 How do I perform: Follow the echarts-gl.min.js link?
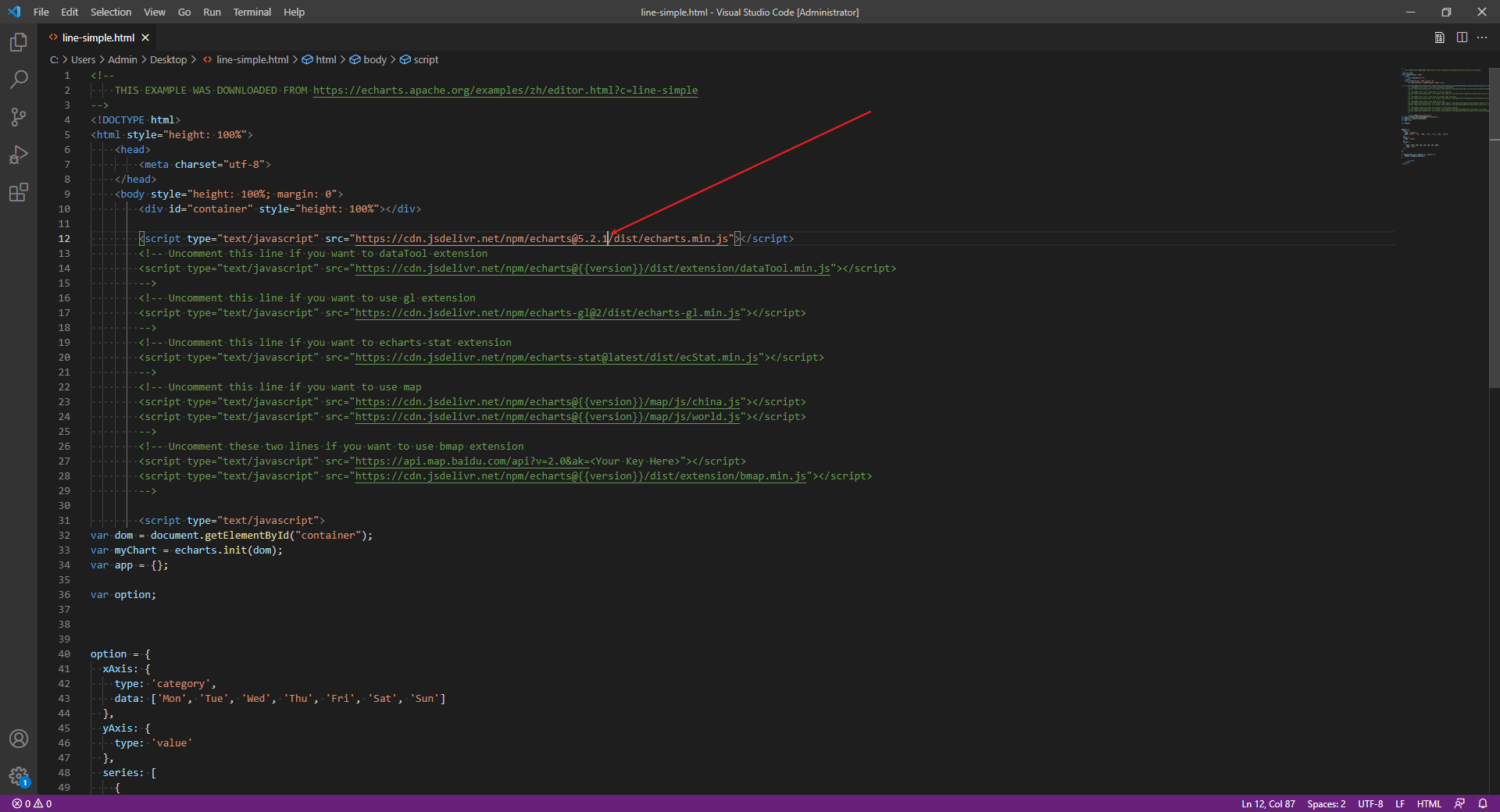point(548,313)
